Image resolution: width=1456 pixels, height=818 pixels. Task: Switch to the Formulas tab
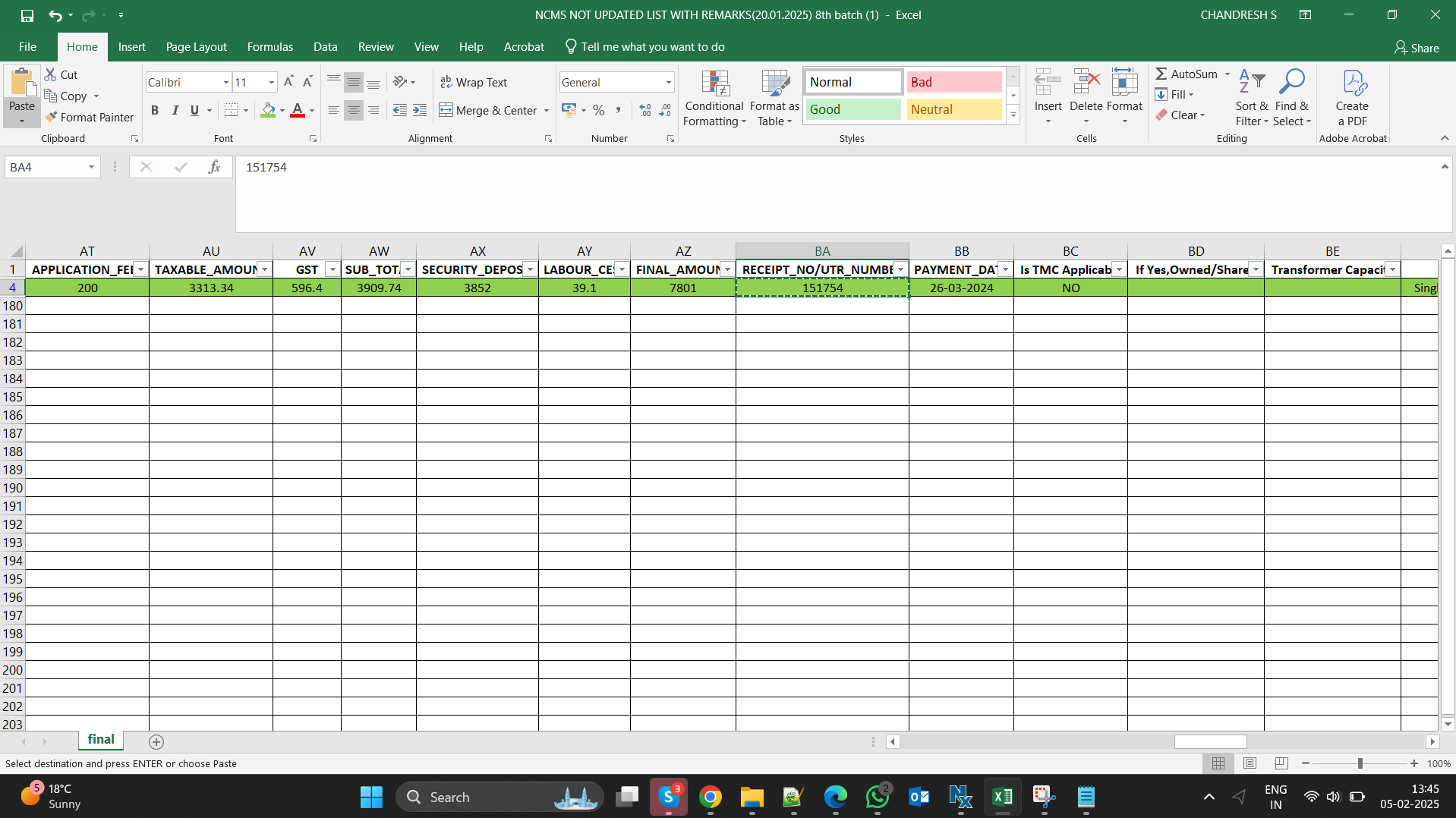(x=269, y=47)
